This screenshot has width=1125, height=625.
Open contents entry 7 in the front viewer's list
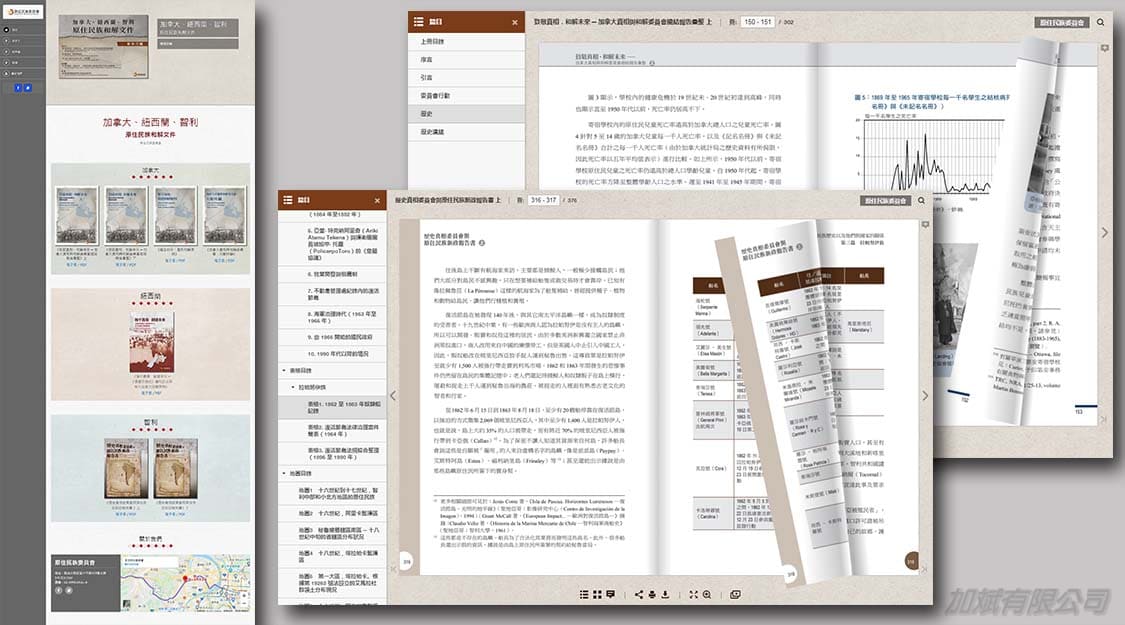[x=332, y=293]
